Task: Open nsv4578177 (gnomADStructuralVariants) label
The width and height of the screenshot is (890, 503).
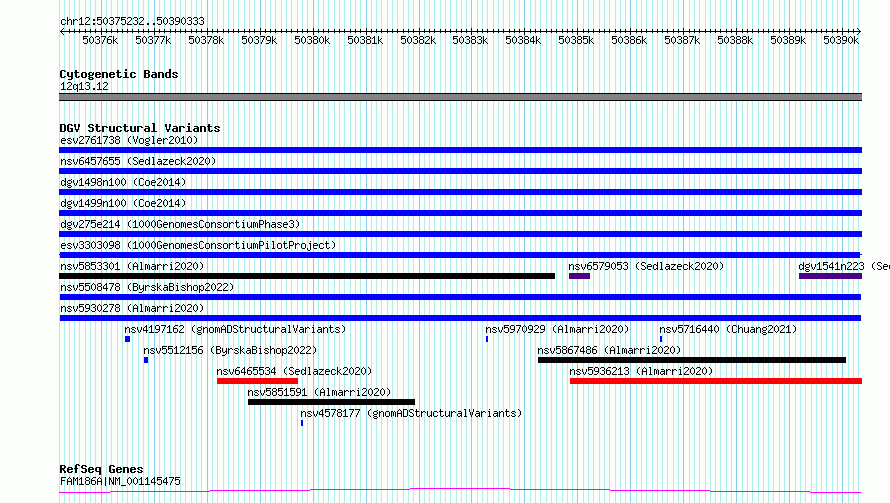Action: [x=411, y=413]
